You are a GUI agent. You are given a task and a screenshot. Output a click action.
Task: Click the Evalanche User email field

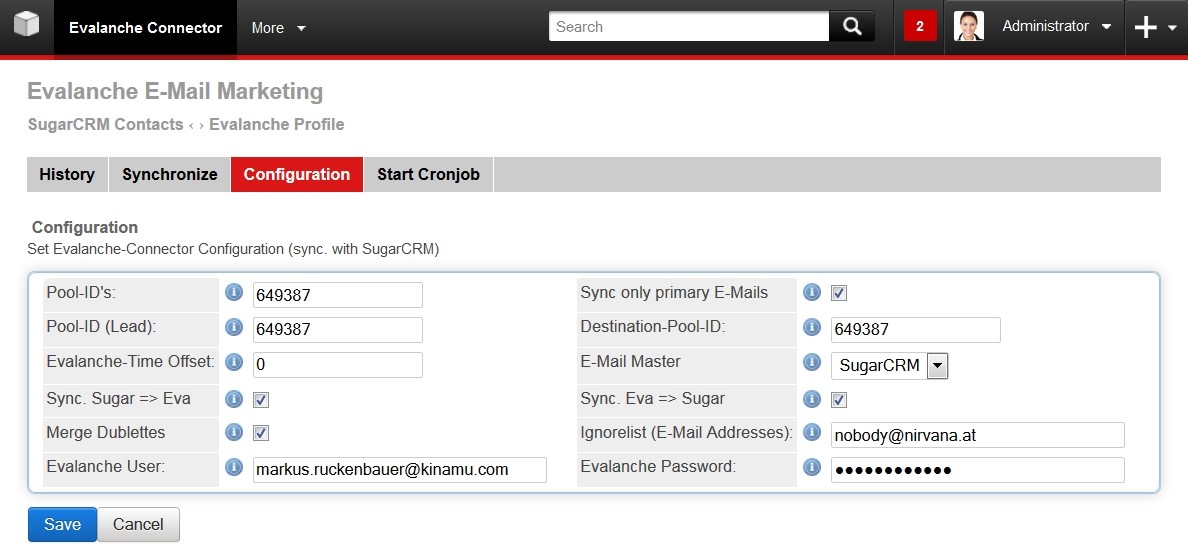tap(399, 470)
